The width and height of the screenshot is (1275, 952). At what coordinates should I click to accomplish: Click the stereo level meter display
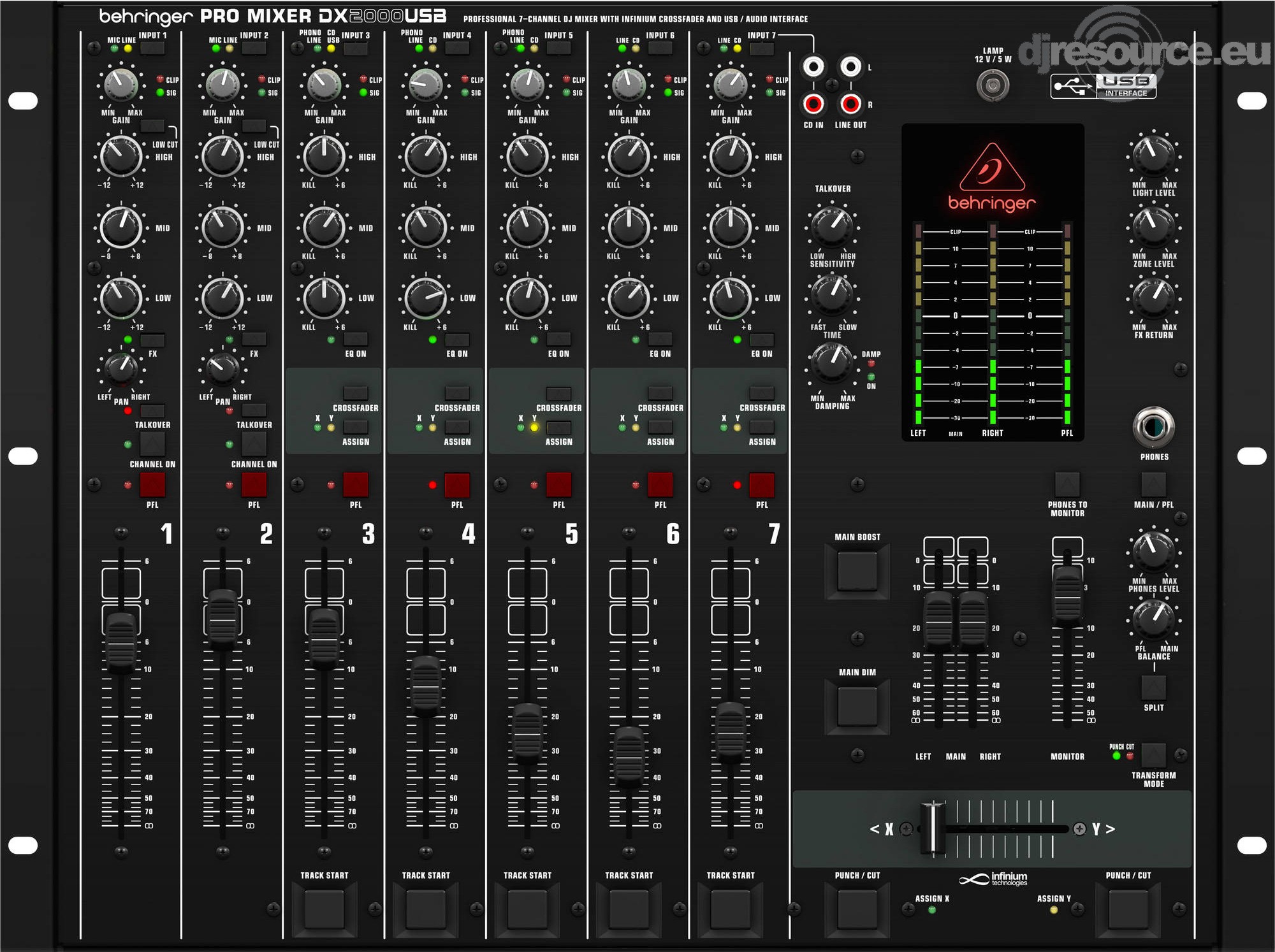(993, 282)
